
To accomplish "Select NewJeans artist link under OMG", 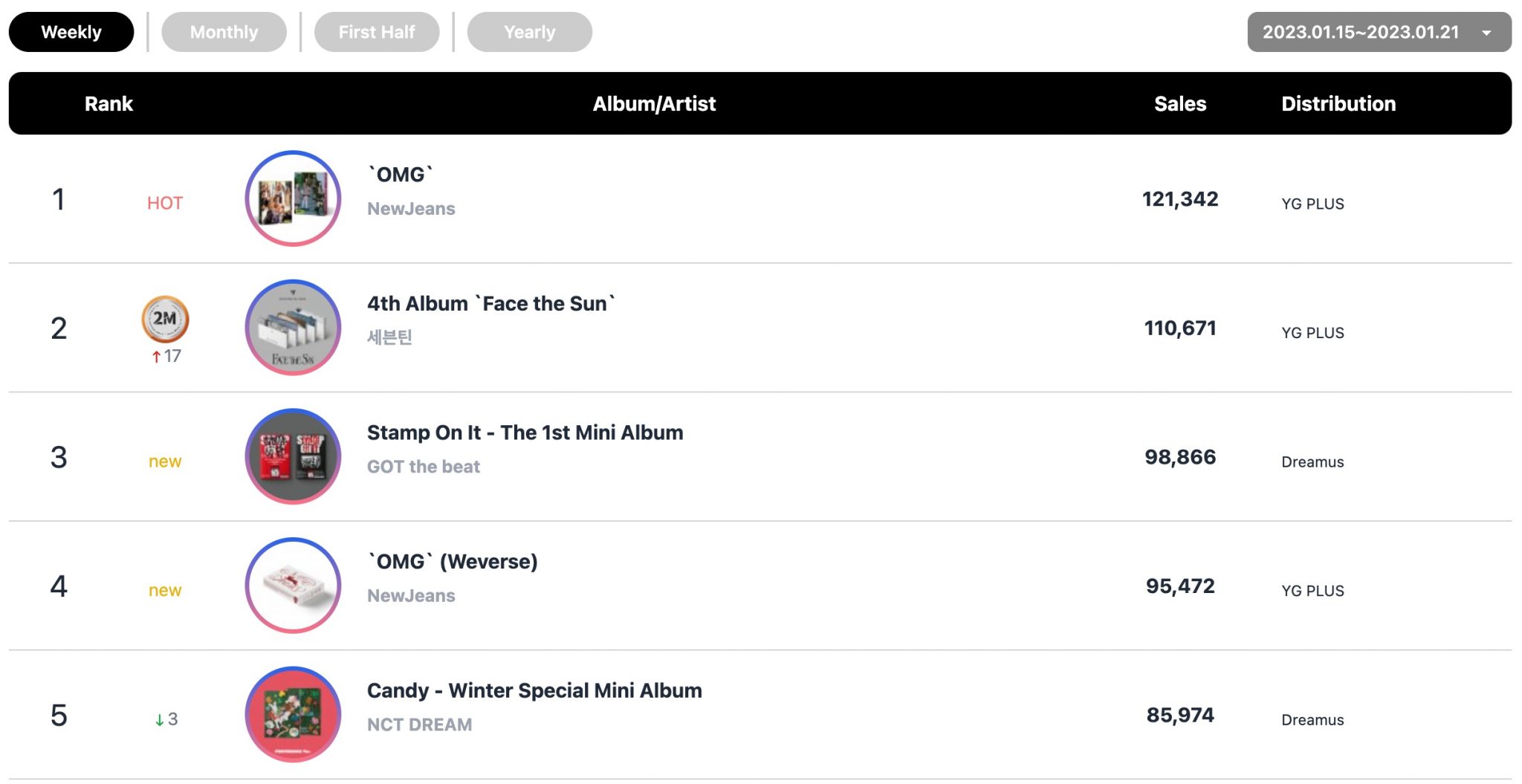I will click(410, 209).
